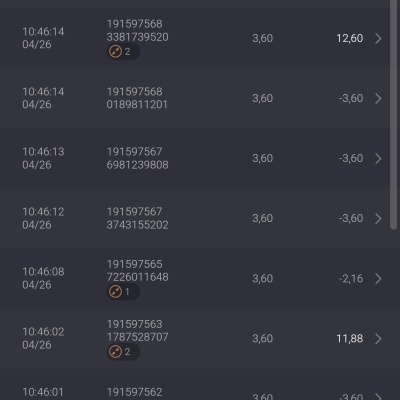Expand the -2,16 result row chevron
The width and height of the screenshot is (400, 400).
[378, 278]
